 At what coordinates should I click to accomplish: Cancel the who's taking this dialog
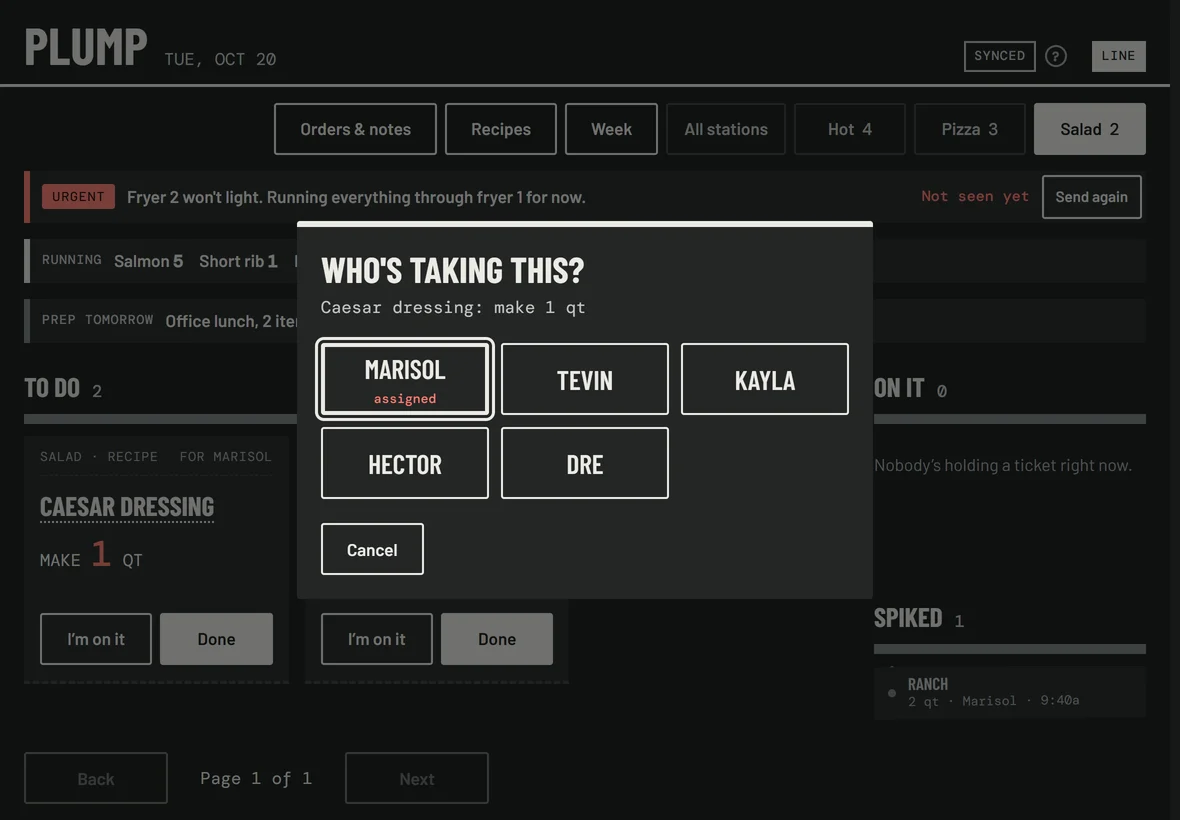pos(373,549)
